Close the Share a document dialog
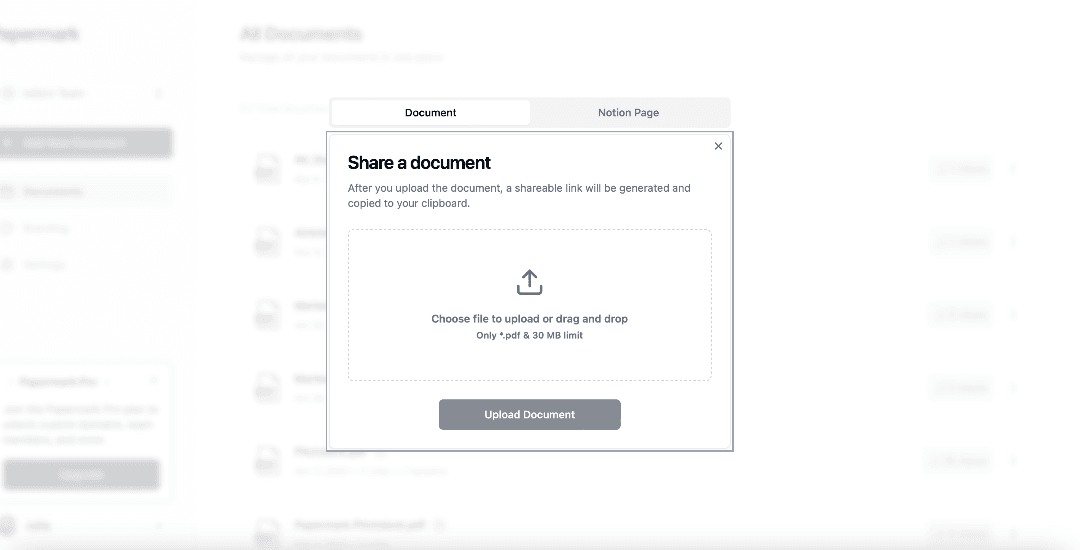Image resolution: width=1080 pixels, height=550 pixels. pyautogui.click(x=718, y=146)
